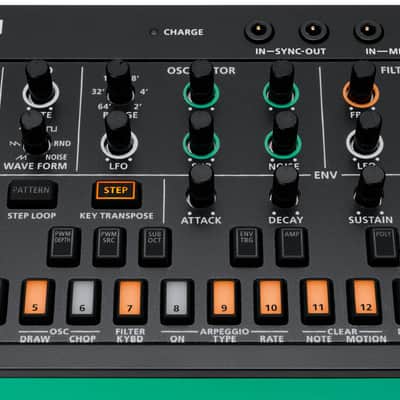Toggle step pad 9 (ARPEGGIO TYPE)
Screen dimensions: 400x400
point(224,302)
